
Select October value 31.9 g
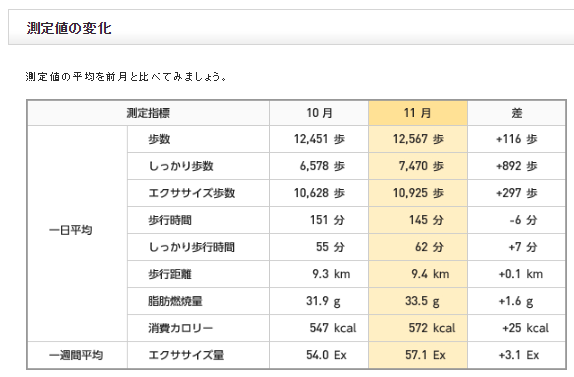coord(323,301)
